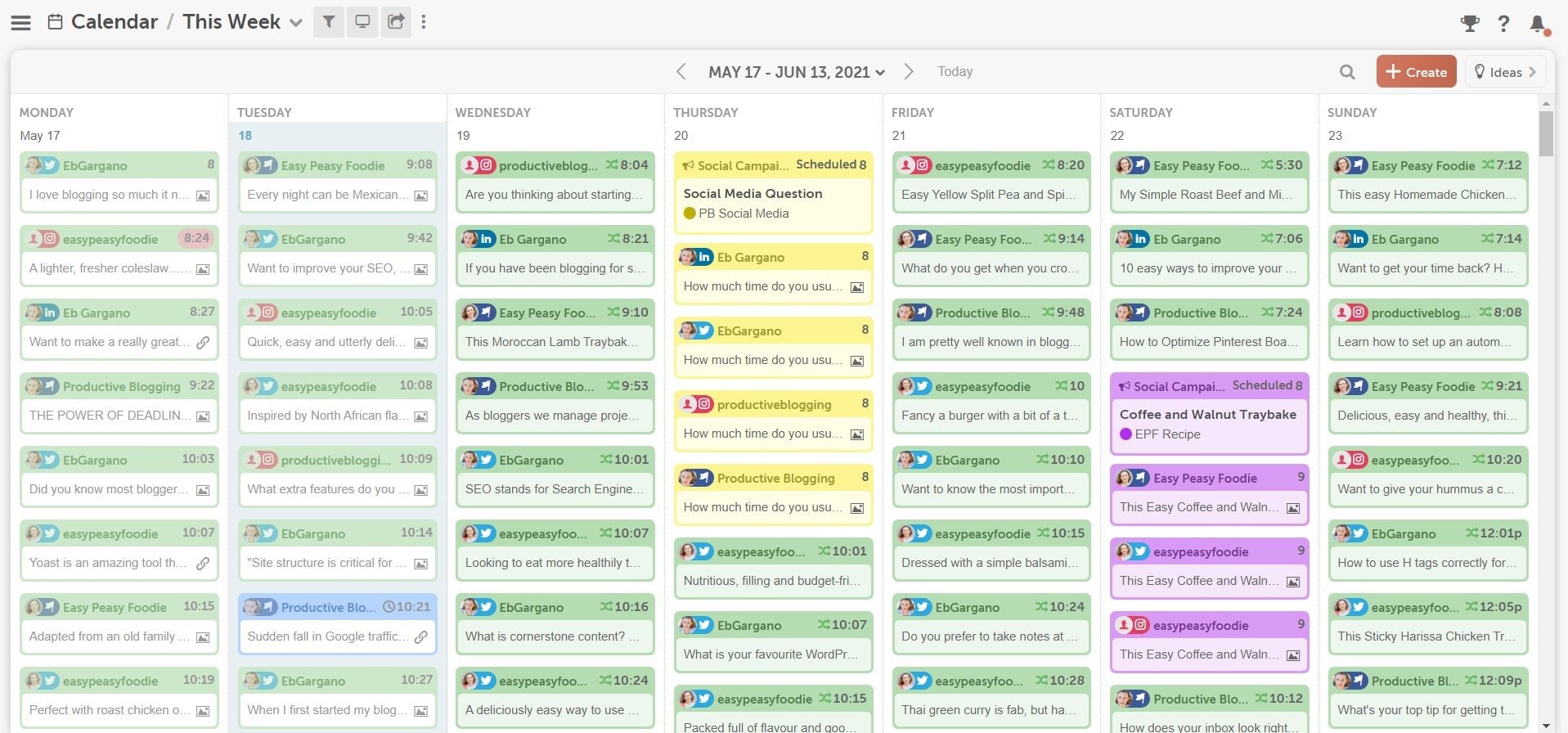Open 'What is your favourite WordPr...' post
This screenshot has width=1568, height=733.
pyautogui.click(x=773, y=642)
